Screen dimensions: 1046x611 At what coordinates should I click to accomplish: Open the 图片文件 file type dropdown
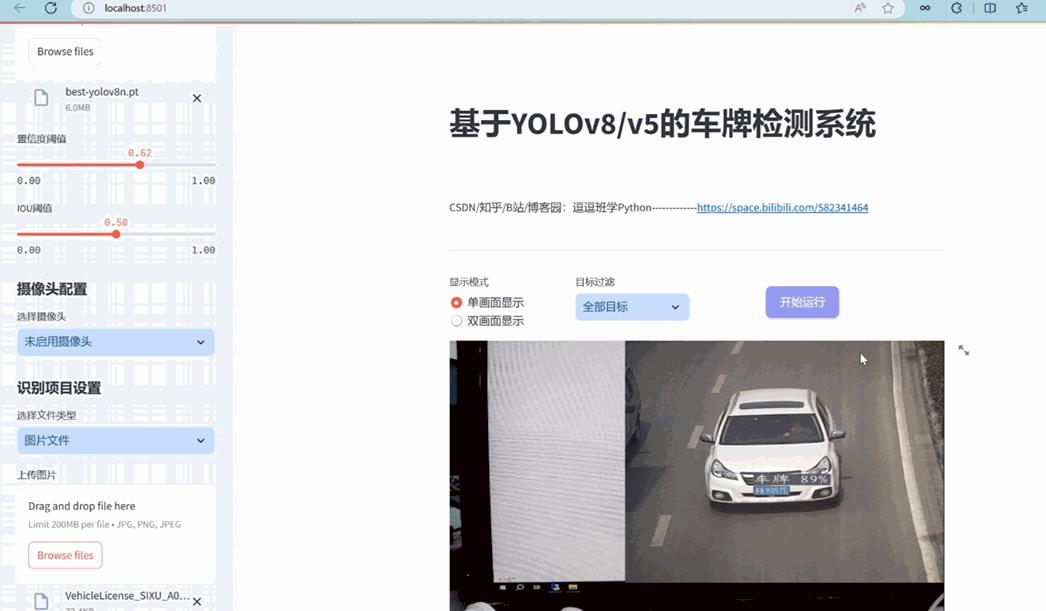point(115,440)
